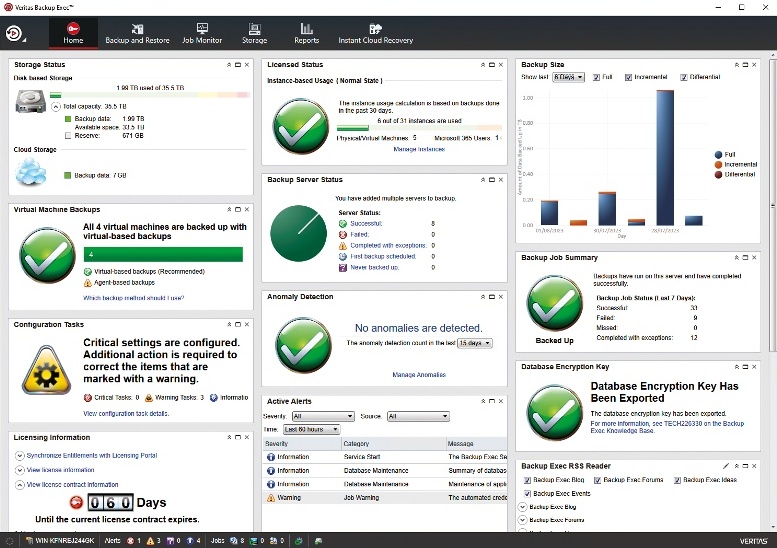The image size is (777, 548).
Task: Open the Backup and Restore tab
Action: point(137,33)
